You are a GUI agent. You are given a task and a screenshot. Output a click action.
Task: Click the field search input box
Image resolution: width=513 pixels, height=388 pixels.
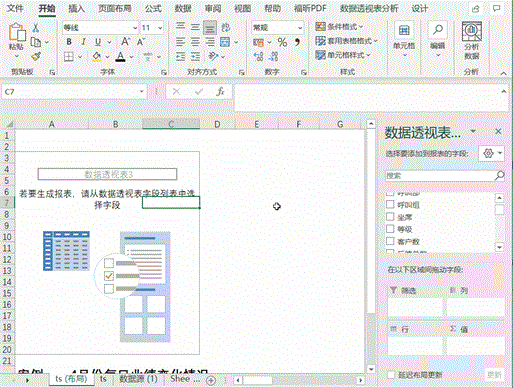441,175
